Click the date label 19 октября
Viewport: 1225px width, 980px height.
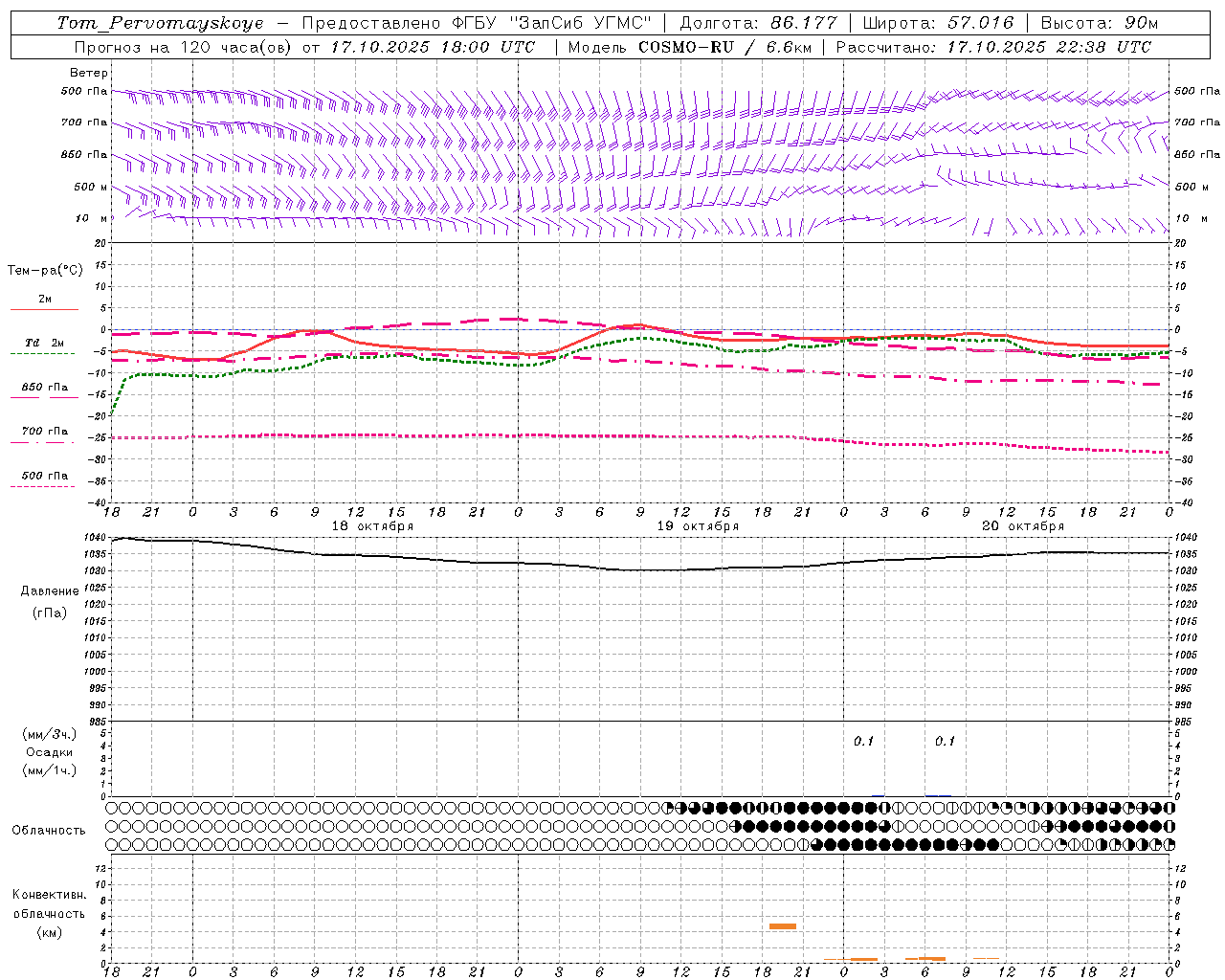tap(698, 526)
